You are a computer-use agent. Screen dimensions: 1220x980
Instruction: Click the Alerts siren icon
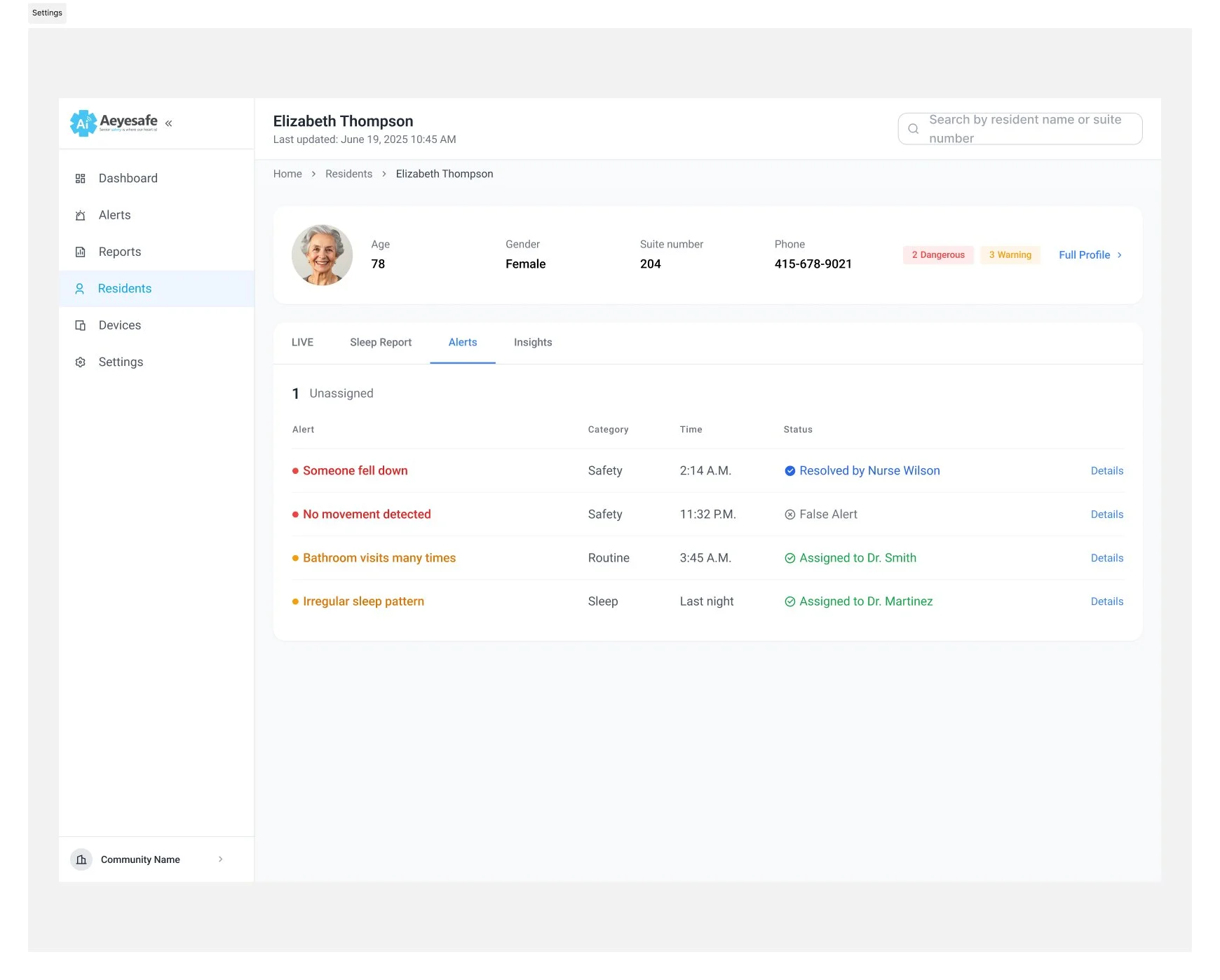81,215
